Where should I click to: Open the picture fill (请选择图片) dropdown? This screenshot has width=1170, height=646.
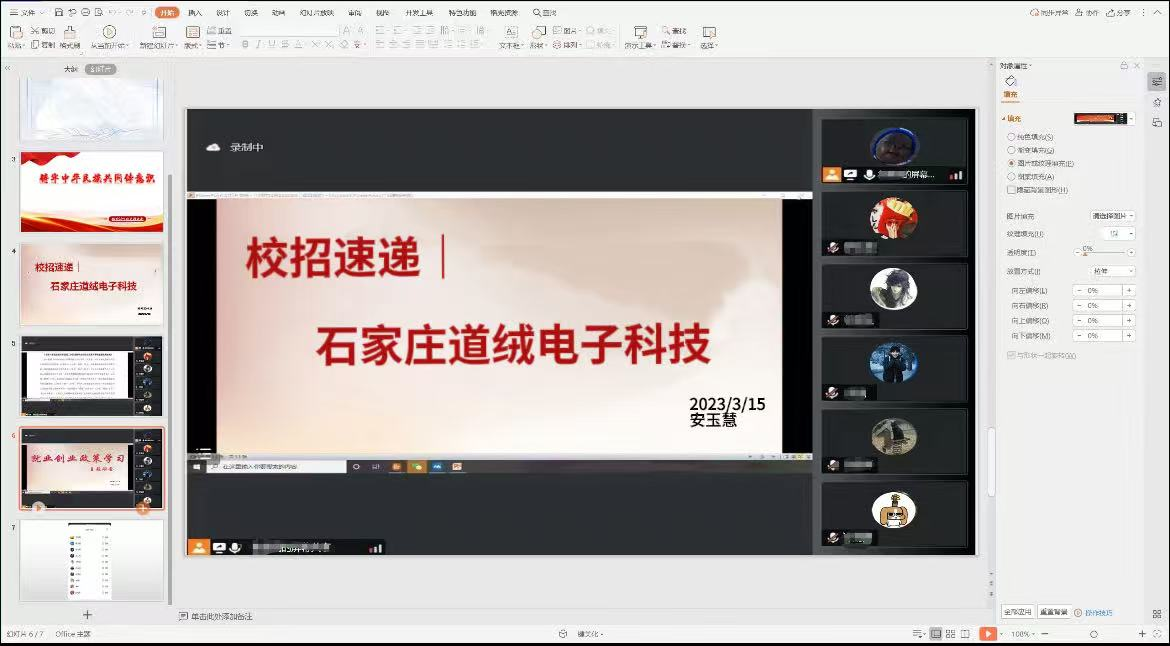click(x=1112, y=216)
